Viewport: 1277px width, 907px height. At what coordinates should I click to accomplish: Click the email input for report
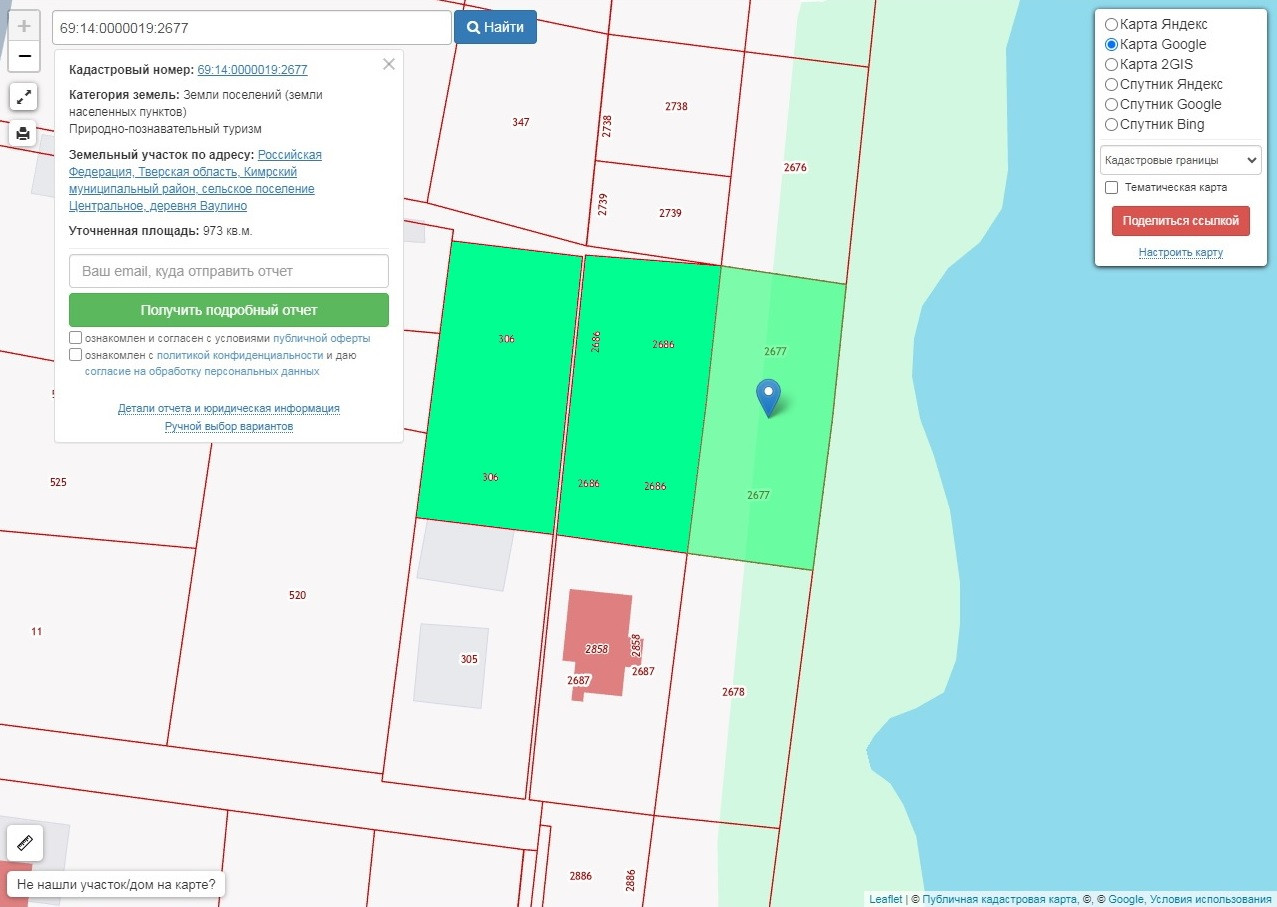tap(229, 271)
